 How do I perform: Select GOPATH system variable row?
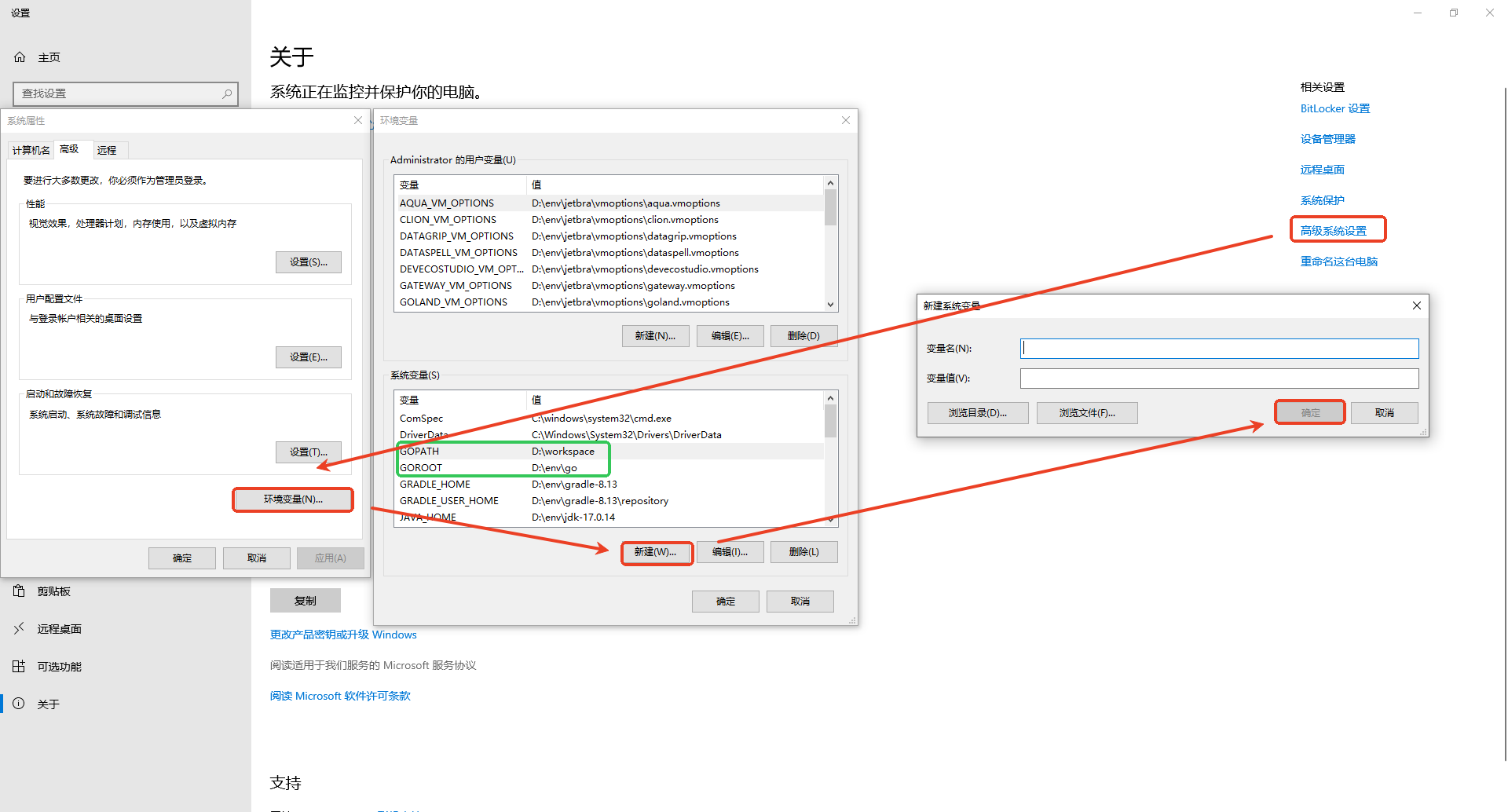click(610, 452)
